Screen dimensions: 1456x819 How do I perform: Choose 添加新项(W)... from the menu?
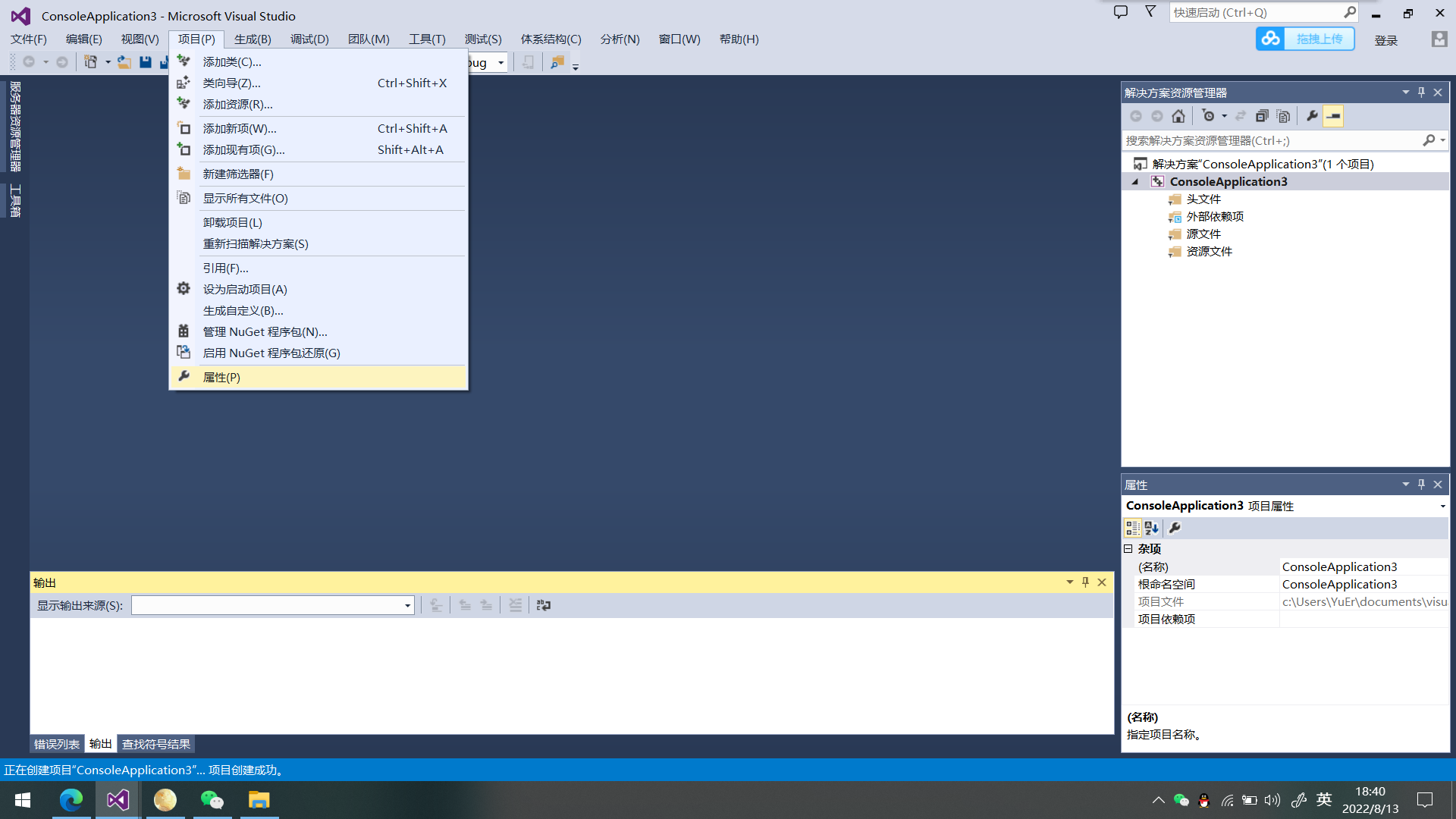tap(318, 128)
